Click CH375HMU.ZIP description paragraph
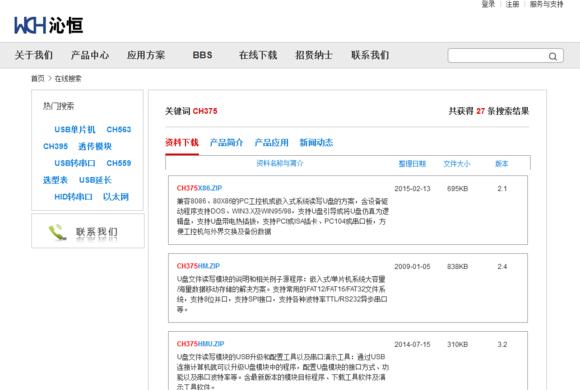Screen dimensions: 580x390 283,371
